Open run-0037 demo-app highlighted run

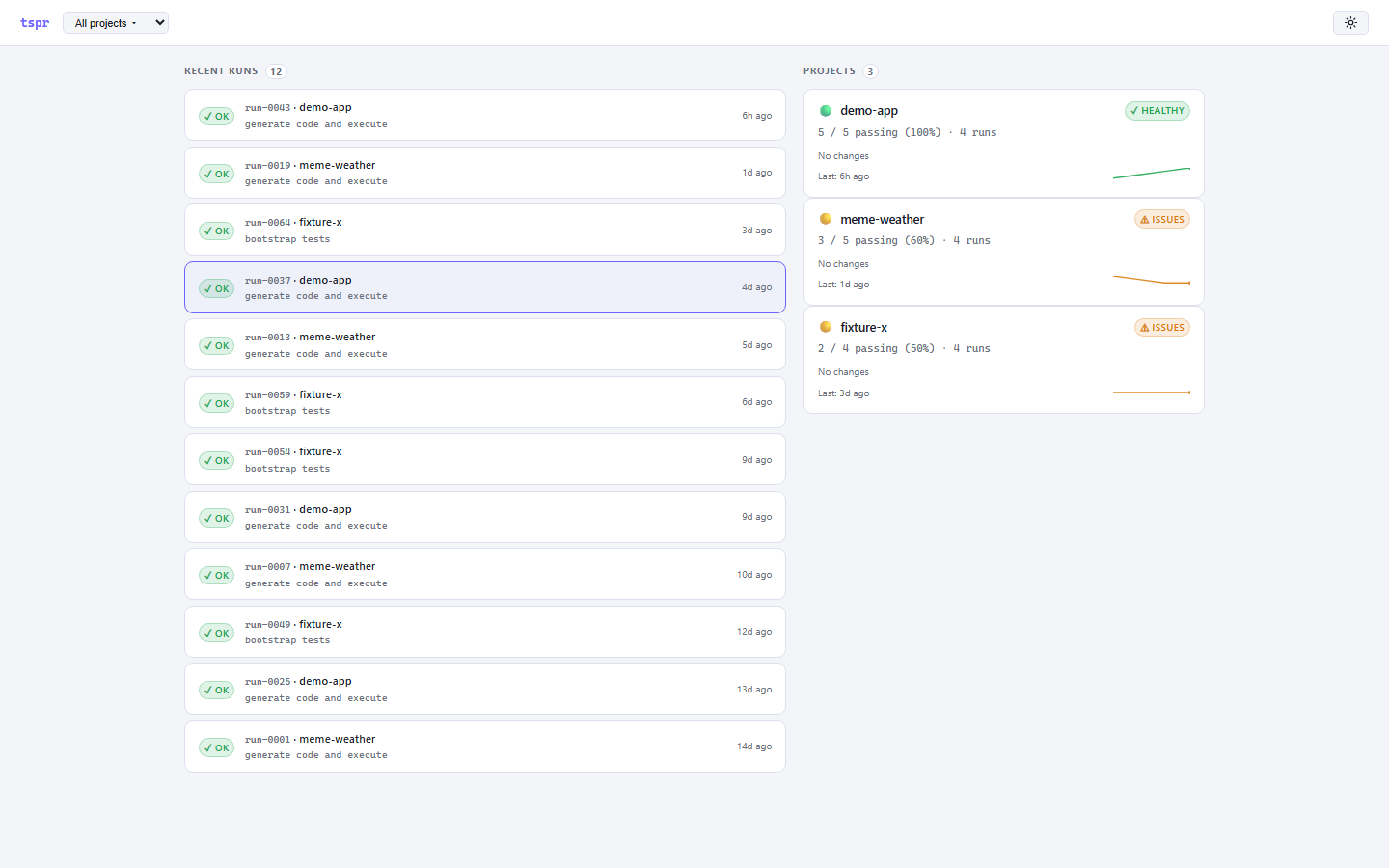pos(485,287)
